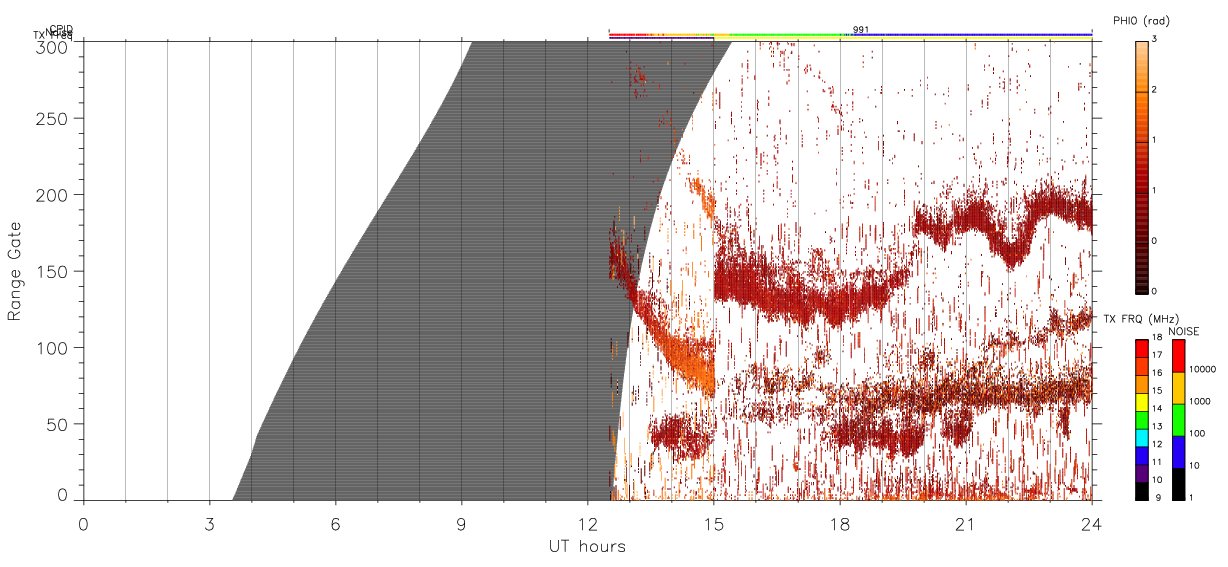Click the '18' tick on the UT hours axis
This screenshot has height=567, width=1228.
pos(840,524)
